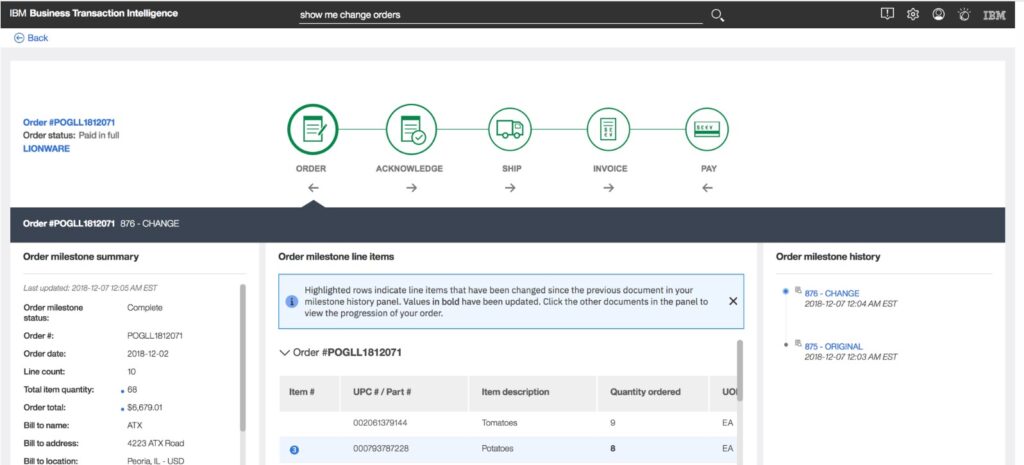Click the Quantity ordered column header

point(652,393)
